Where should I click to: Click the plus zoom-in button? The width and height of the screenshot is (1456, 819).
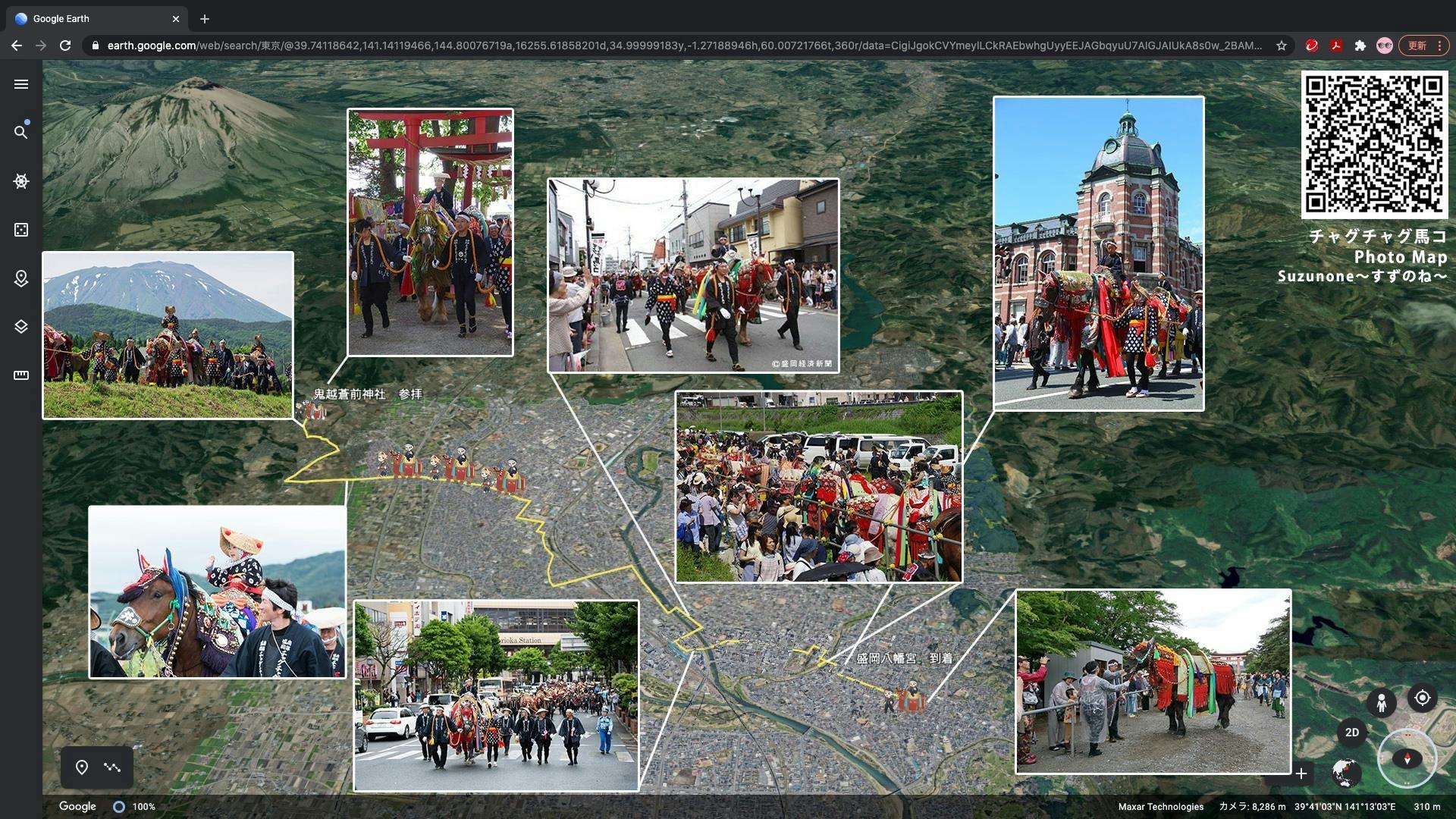(x=1301, y=773)
